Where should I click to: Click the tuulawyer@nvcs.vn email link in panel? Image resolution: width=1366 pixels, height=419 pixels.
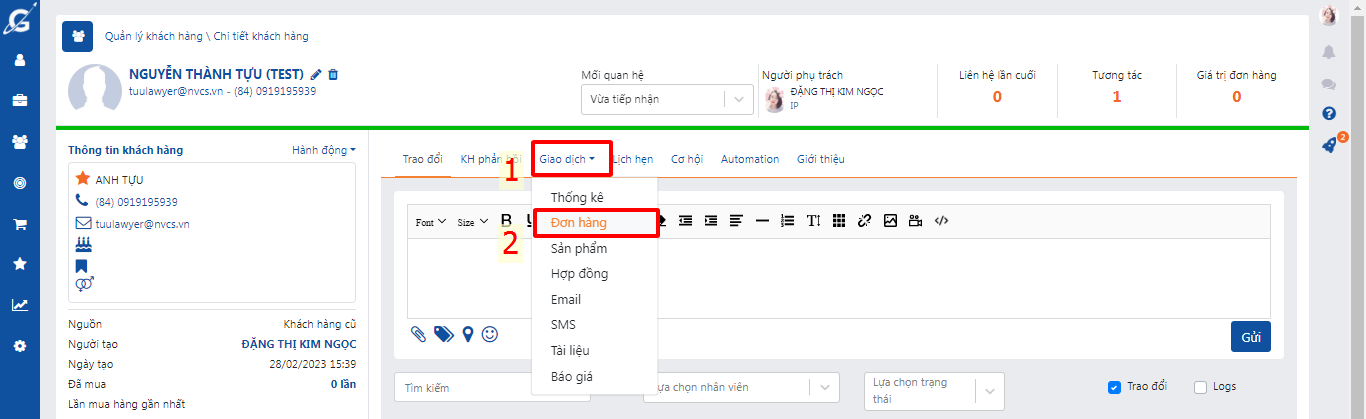click(143, 224)
